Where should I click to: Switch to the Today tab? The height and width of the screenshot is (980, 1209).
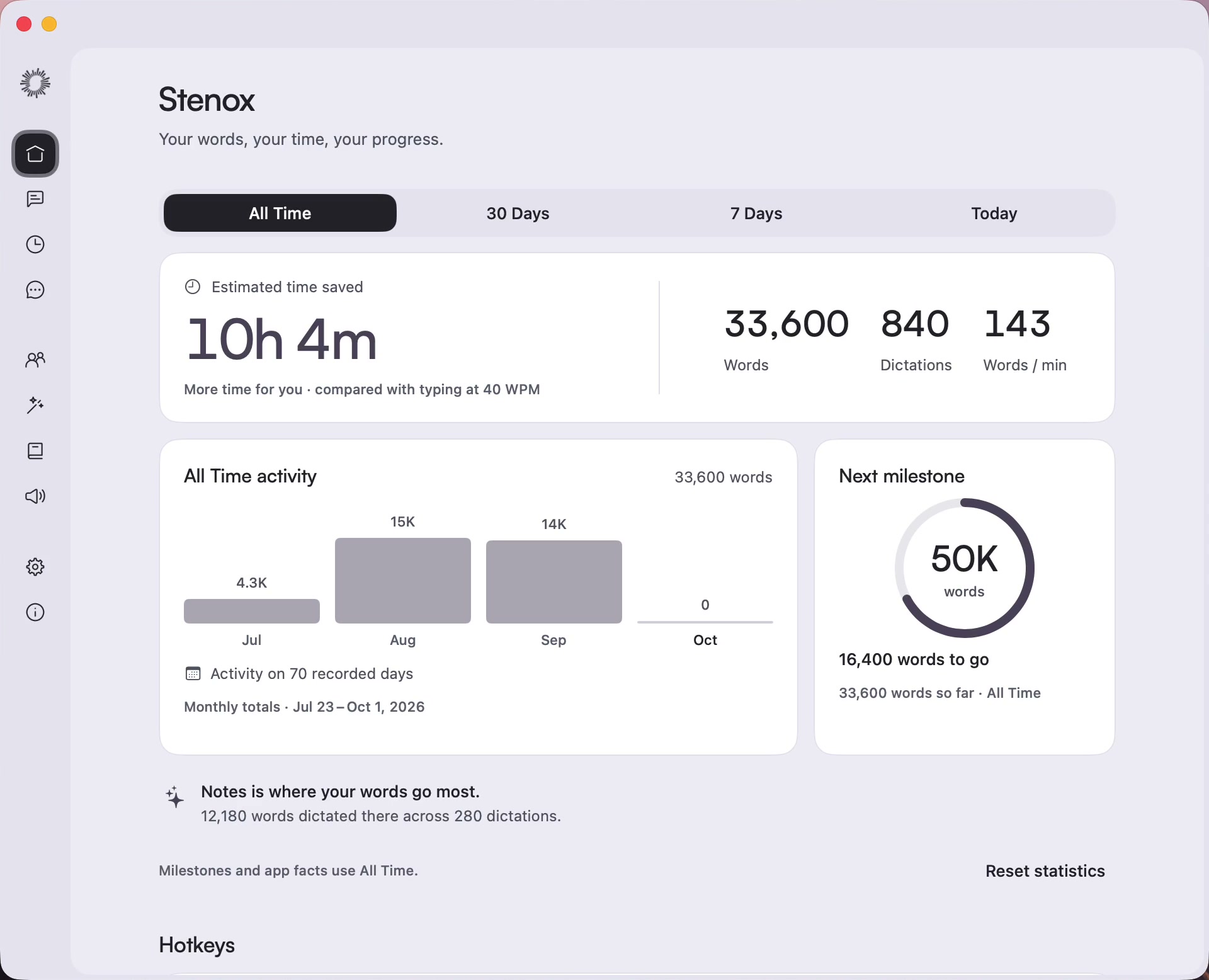point(994,213)
